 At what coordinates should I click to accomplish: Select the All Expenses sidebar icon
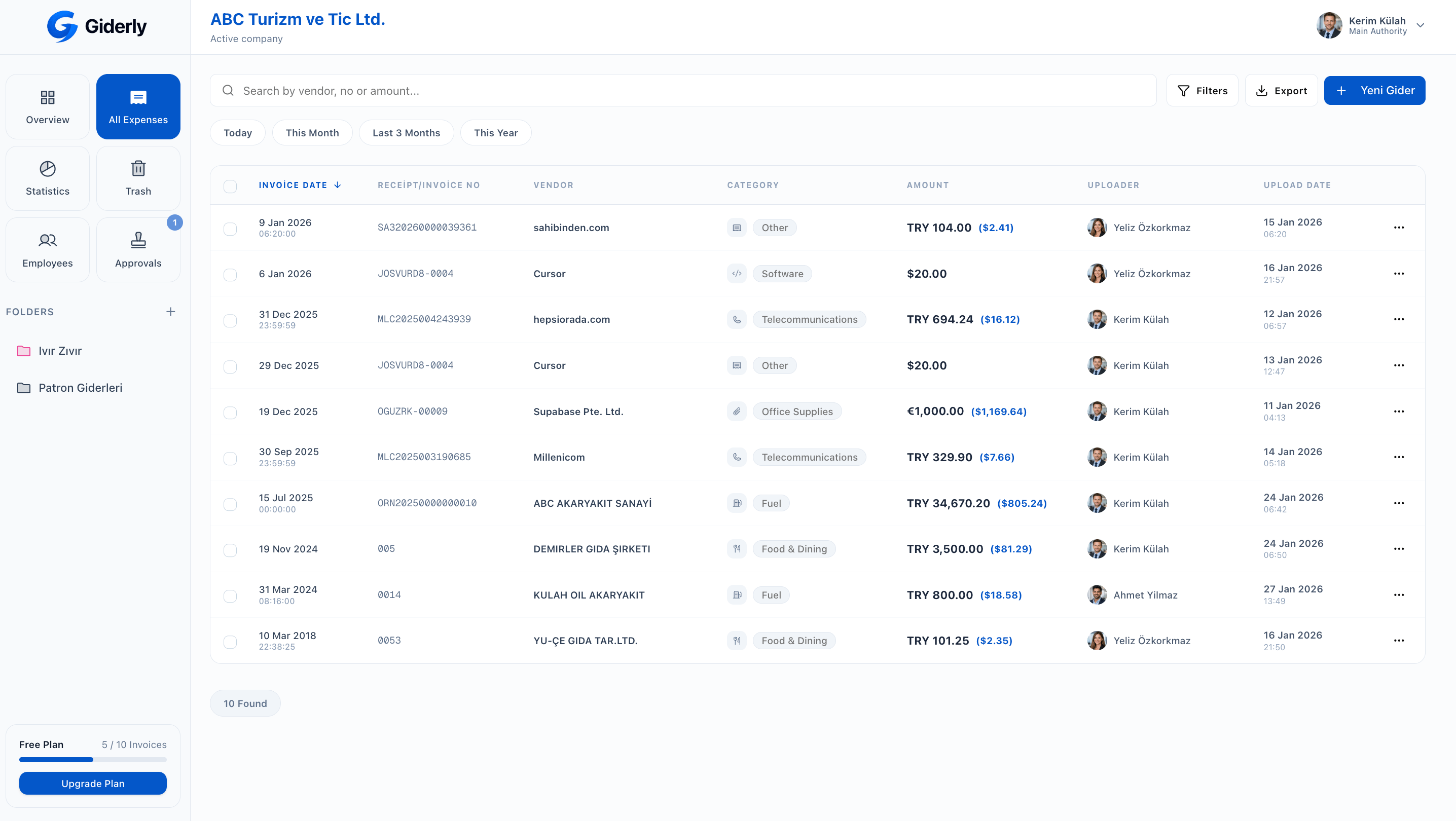pos(138,106)
